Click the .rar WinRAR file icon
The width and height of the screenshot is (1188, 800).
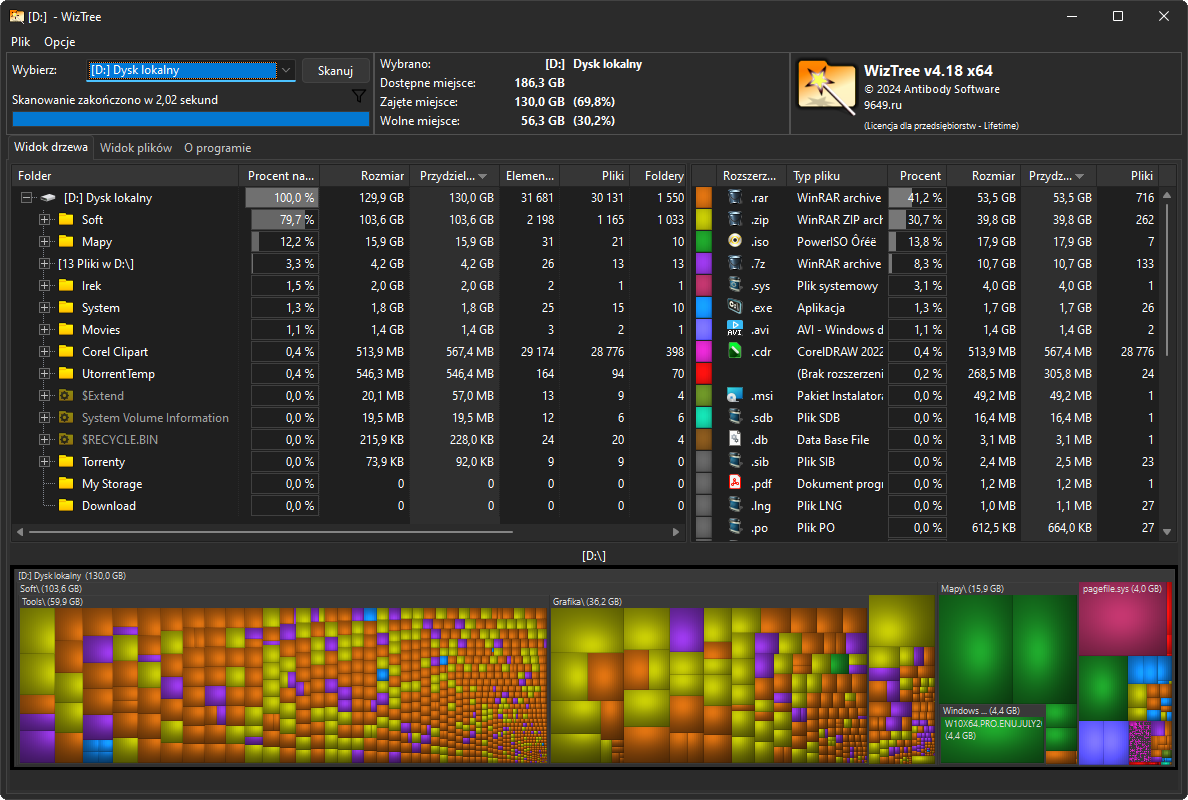735,198
